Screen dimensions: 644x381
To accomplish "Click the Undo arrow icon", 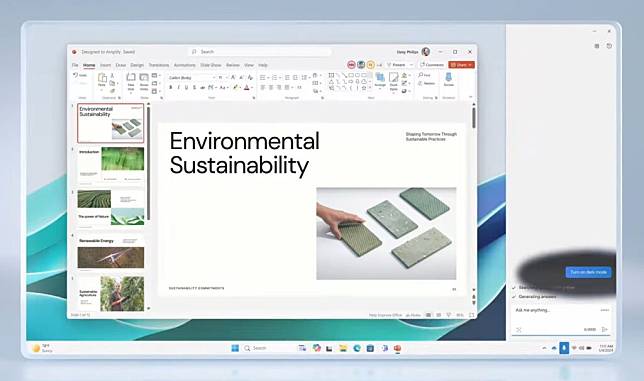I will point(76,75).
